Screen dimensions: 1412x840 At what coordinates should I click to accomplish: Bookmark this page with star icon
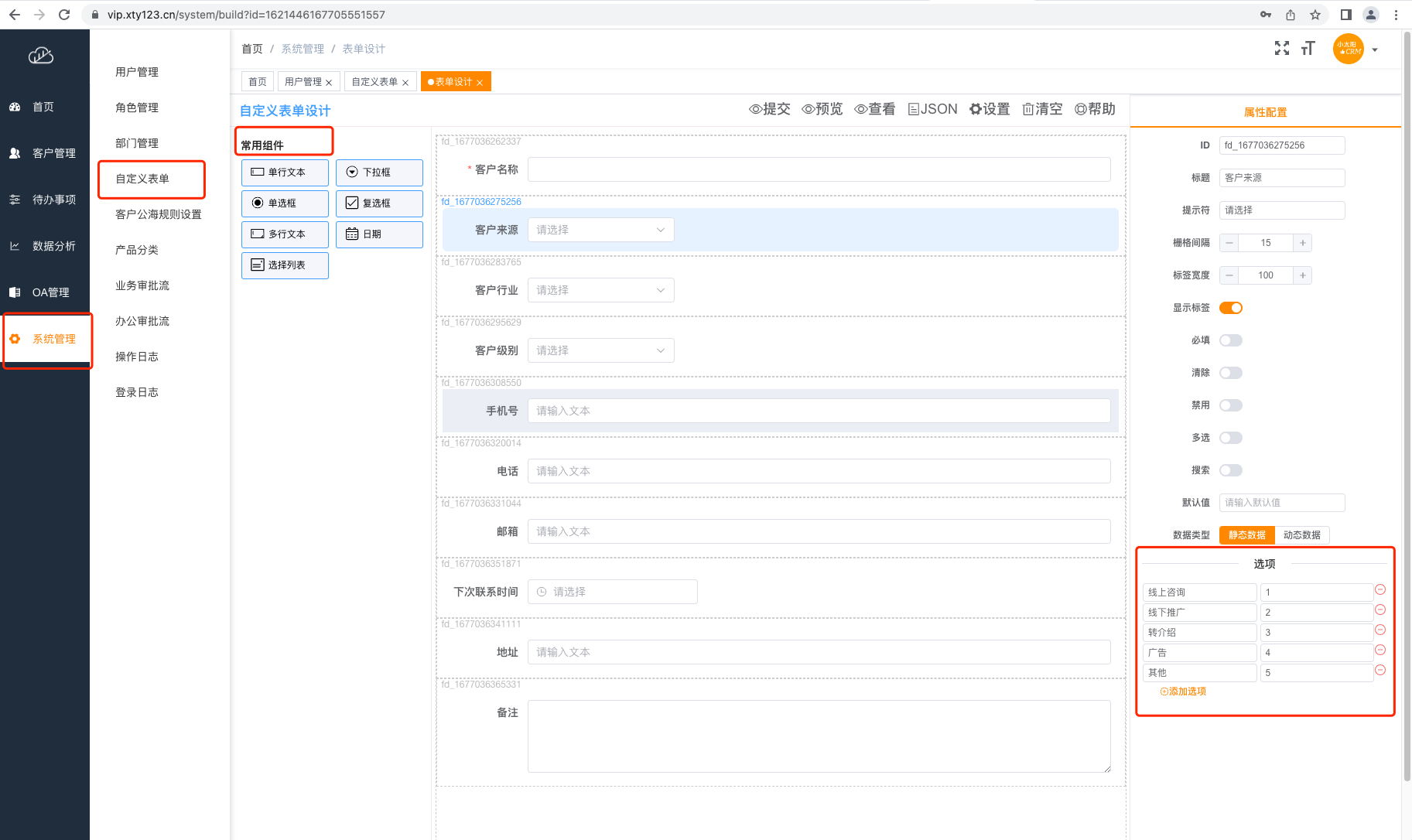[1315, 15]
